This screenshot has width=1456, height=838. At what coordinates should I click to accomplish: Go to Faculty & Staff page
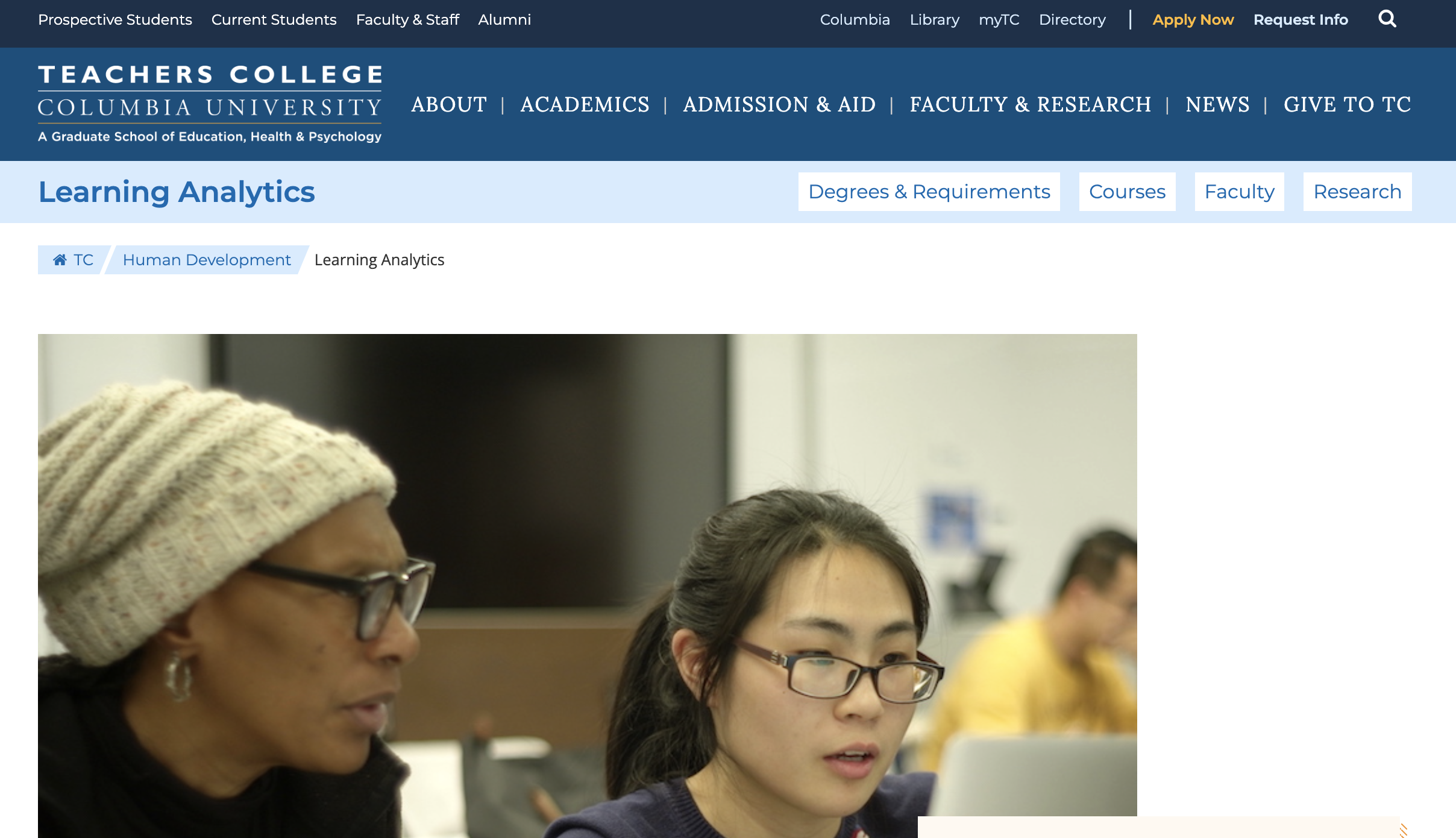click(407, 20)
